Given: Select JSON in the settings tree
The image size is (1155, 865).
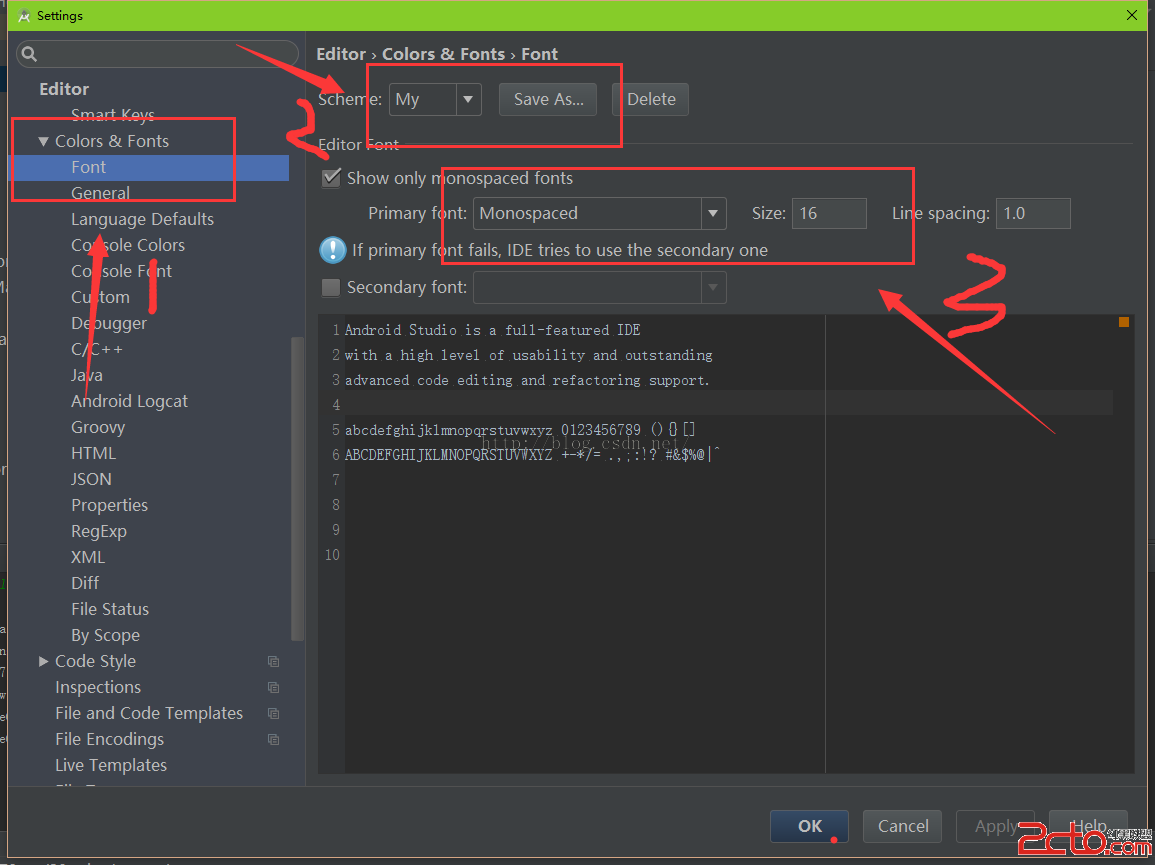Looking at the screenshot, I should tap(91, 480).
